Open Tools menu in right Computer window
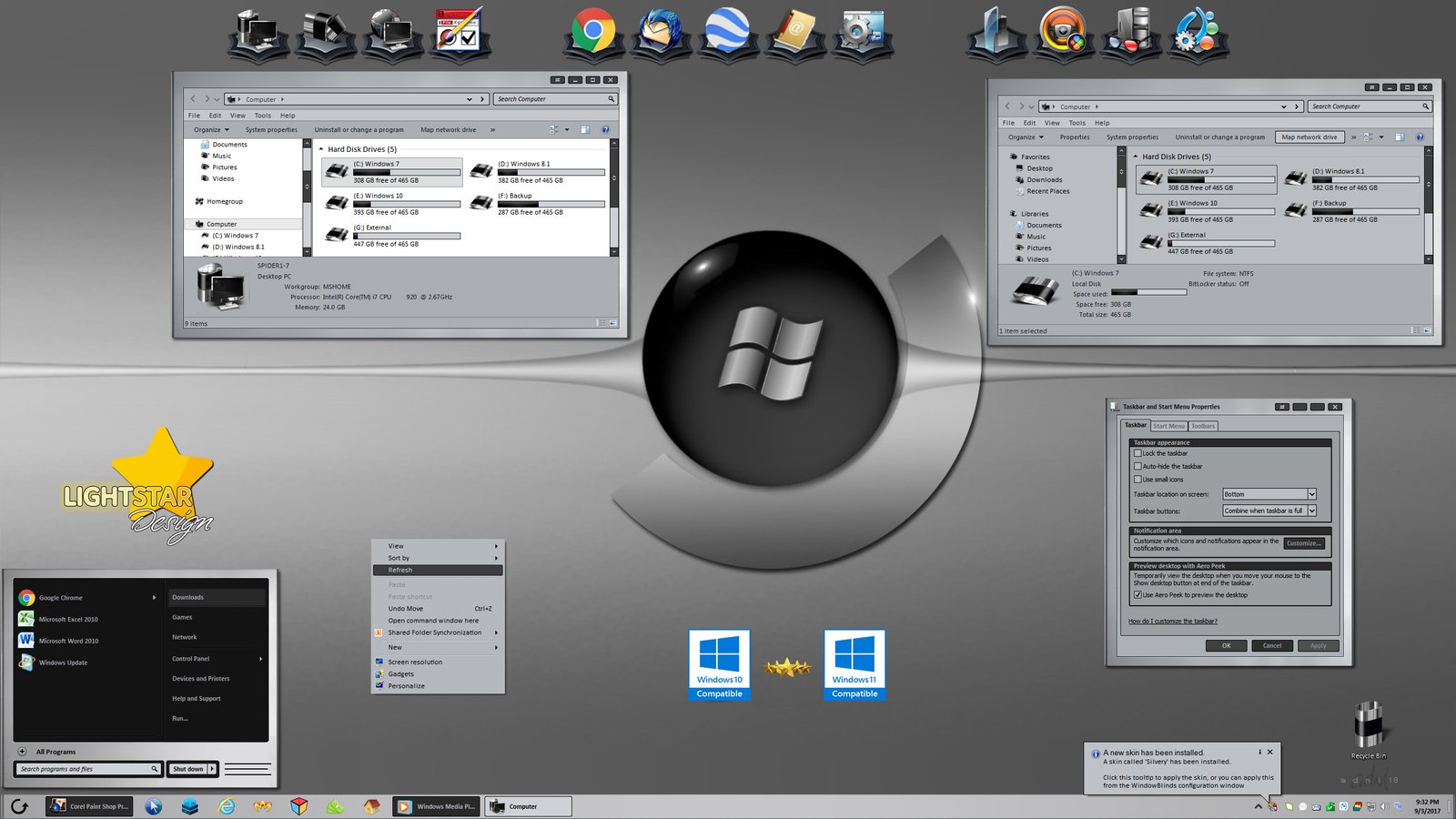 (x=1077, y=123)
